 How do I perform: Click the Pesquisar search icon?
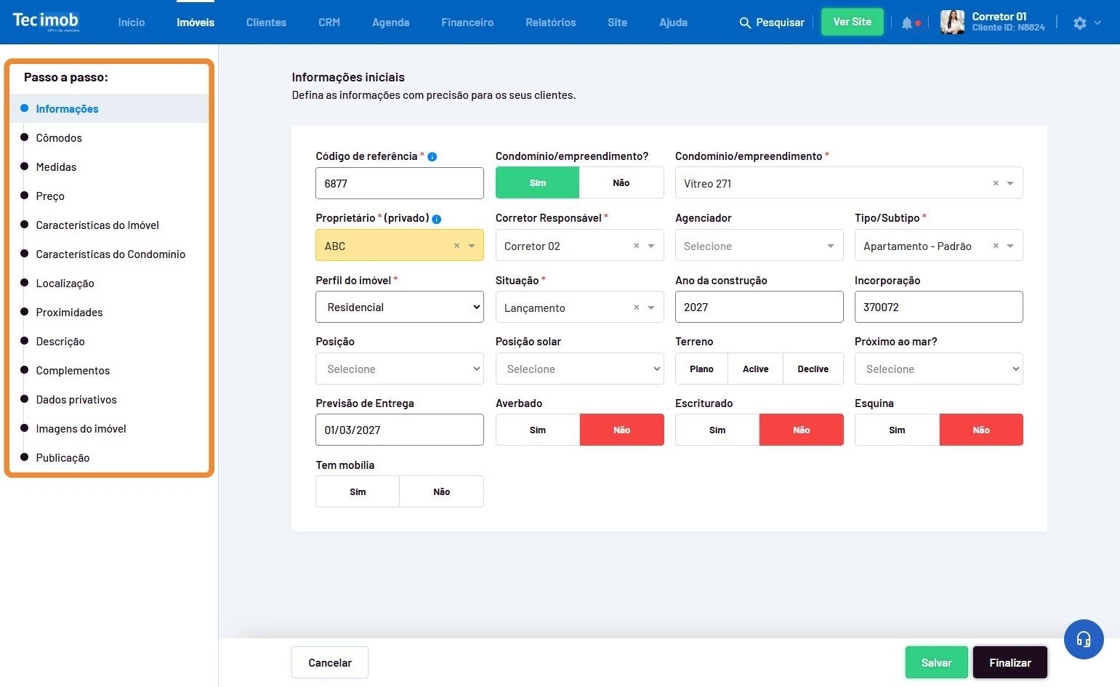[745, 23]
